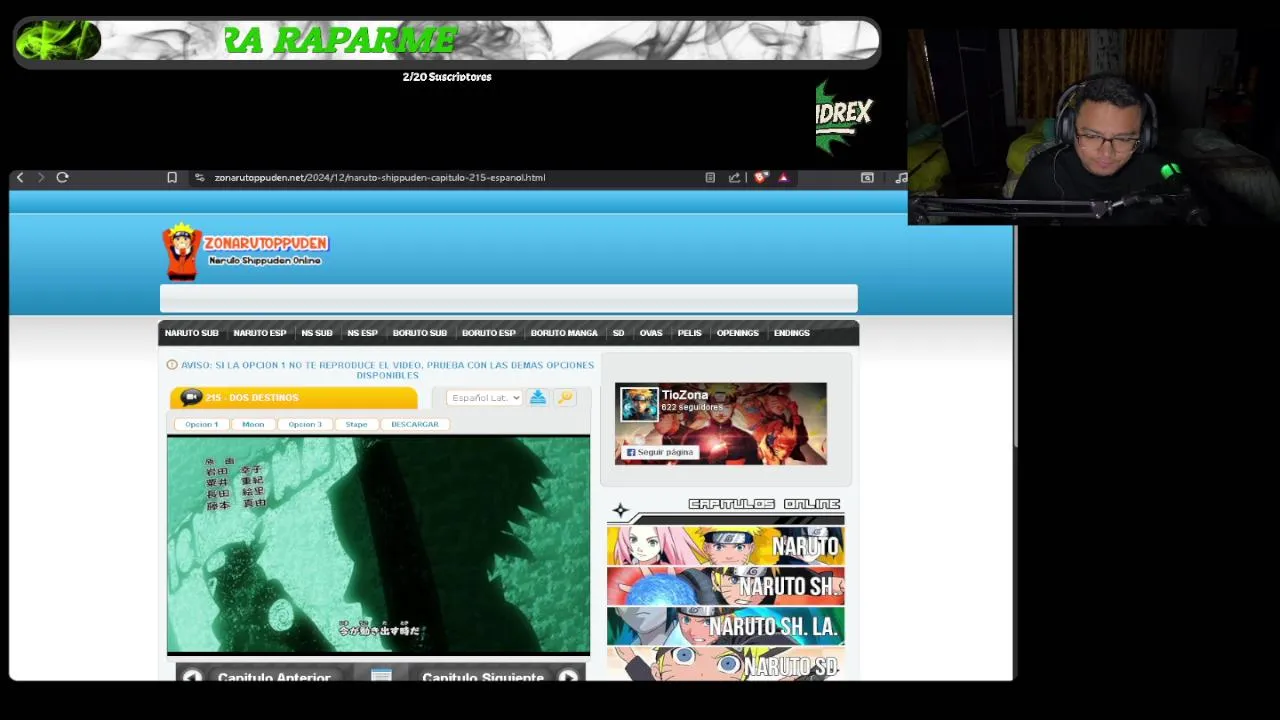The width and height of the screenshot is (1280, 720).
Task: Switch to the Opcion 3 video tab
Action: tap(305, 424)
